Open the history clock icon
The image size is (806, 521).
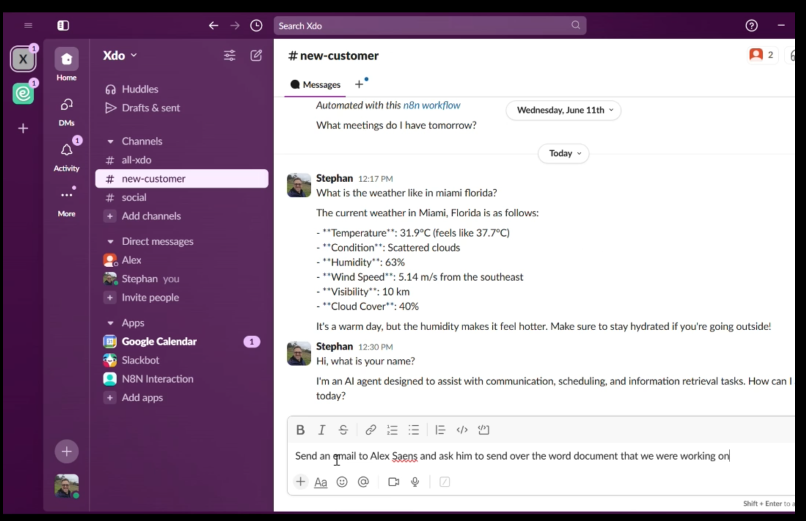(256, 25)
